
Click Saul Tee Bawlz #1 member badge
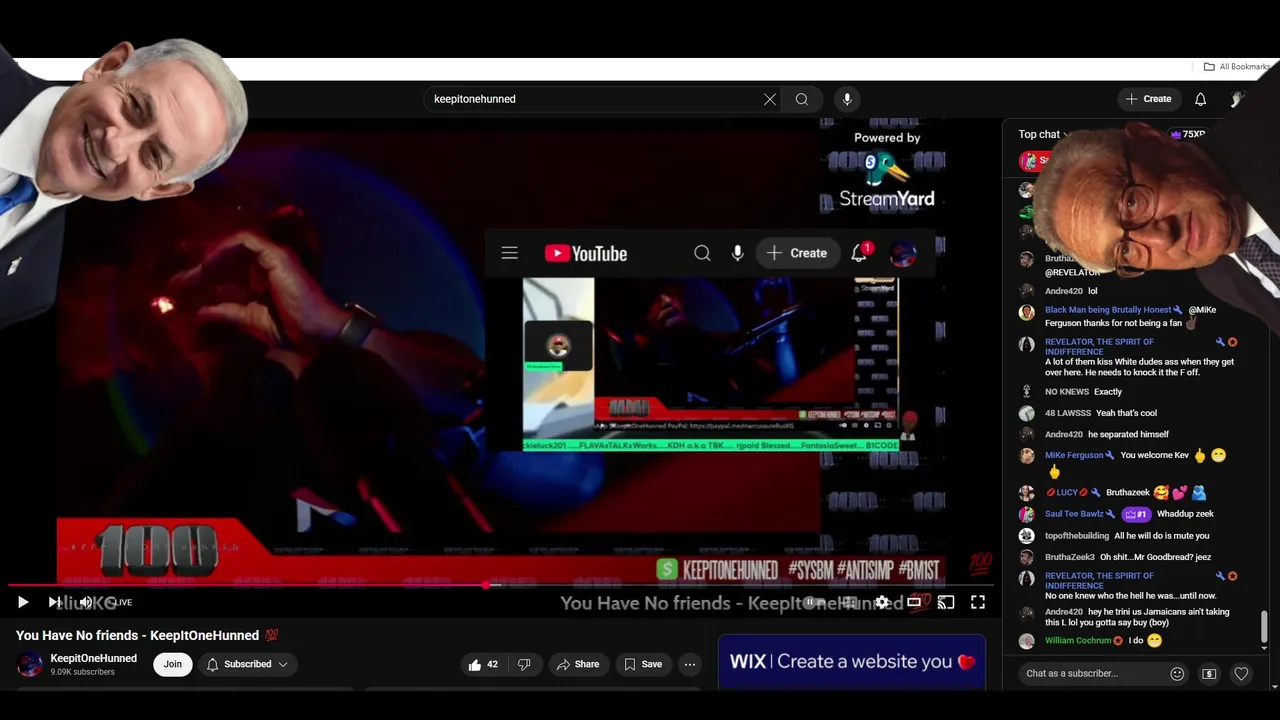1136,514
